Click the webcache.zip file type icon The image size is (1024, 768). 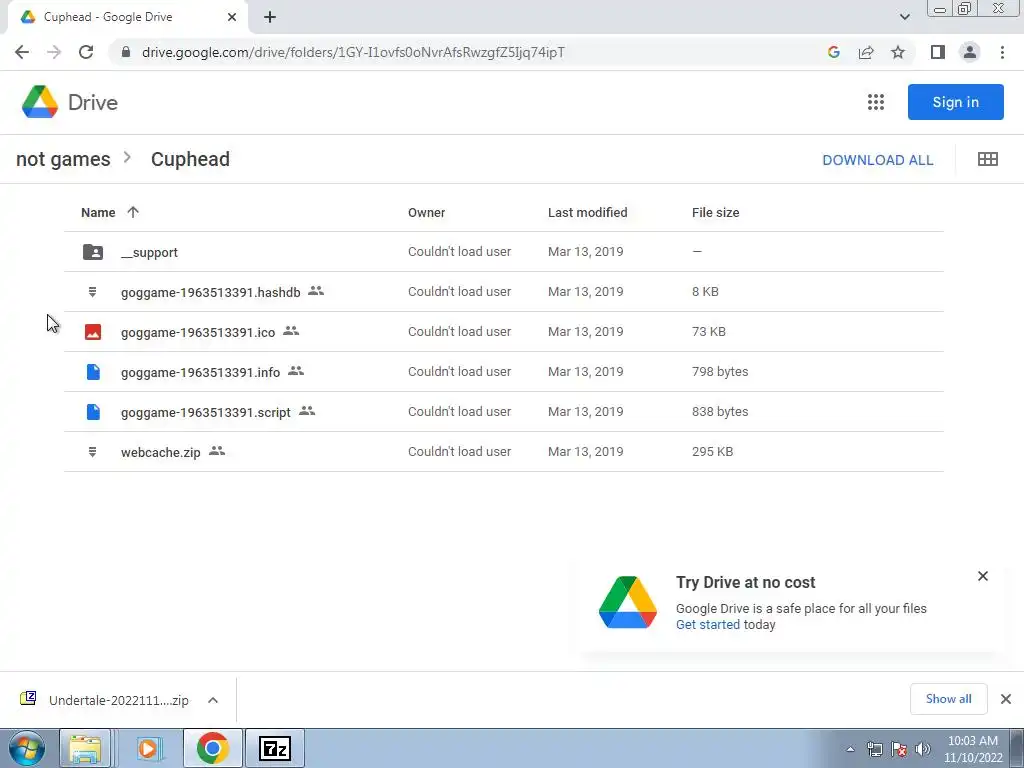coord(93,452)
